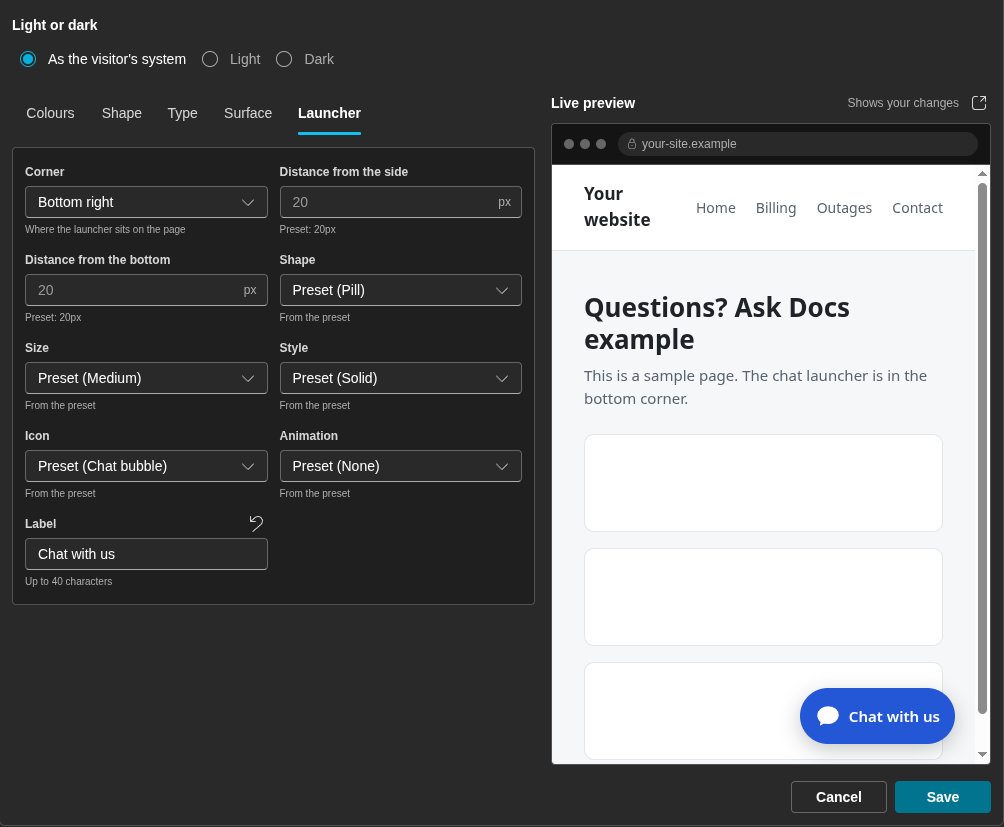Click the 'Live preview' heading

click(x=593, y=103)
